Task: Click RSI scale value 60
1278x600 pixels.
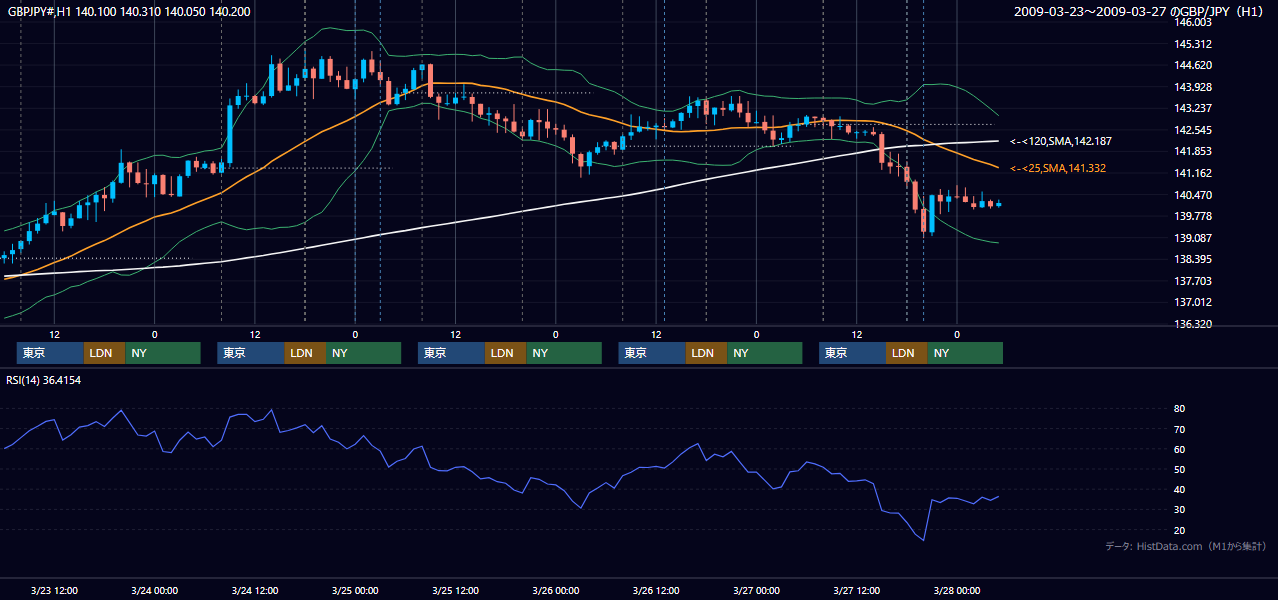Action: [x=1180, y=449]
